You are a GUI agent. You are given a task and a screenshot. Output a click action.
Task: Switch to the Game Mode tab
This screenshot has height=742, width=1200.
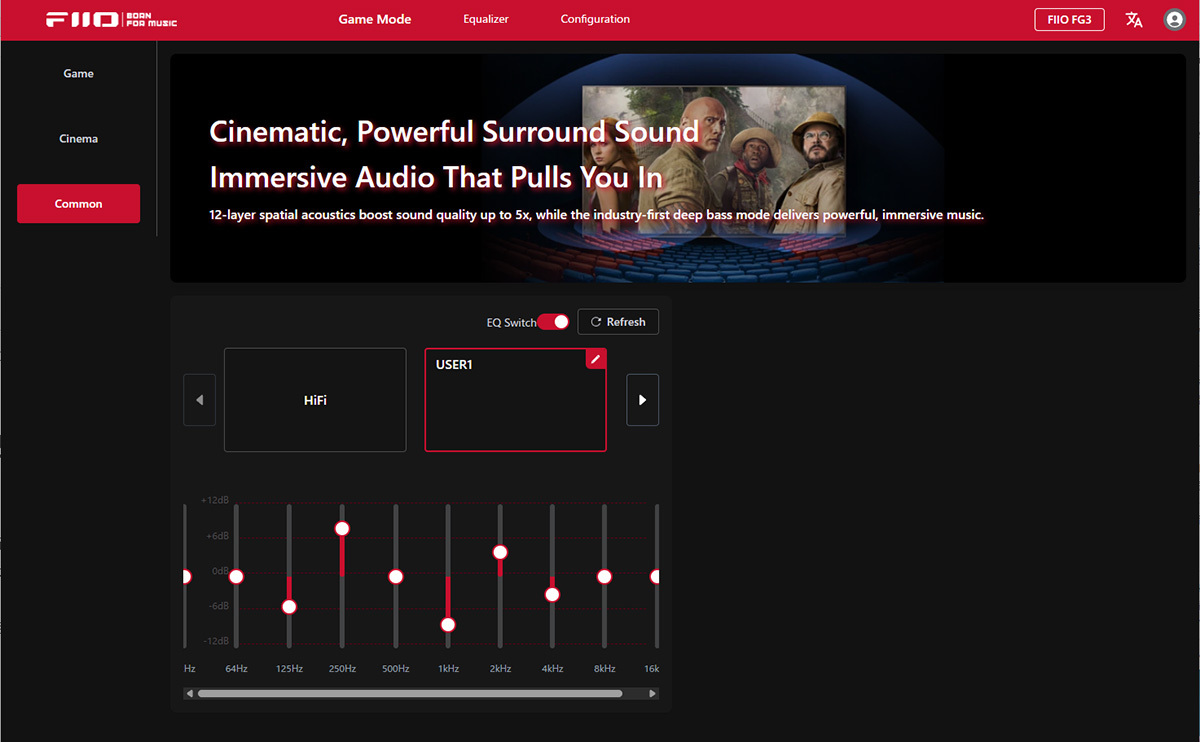[375, 19]
